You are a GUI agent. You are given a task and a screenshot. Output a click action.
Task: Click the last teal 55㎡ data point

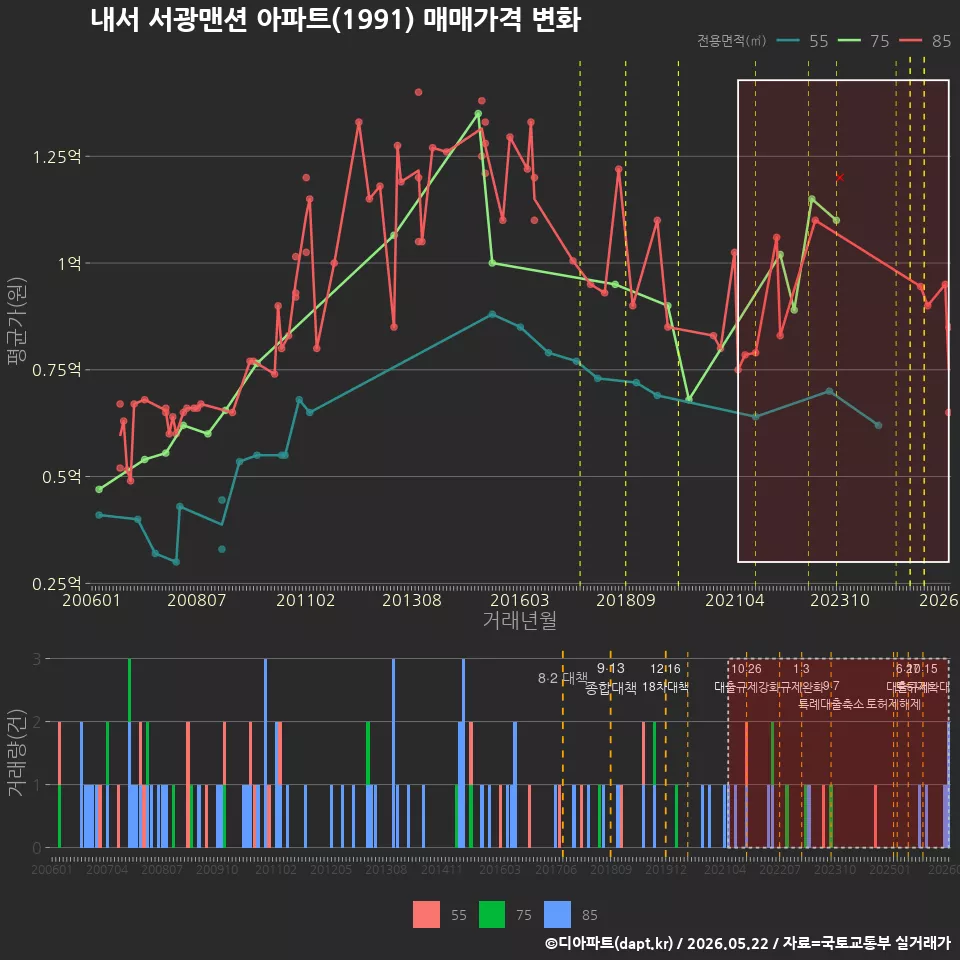click(879, 425)
